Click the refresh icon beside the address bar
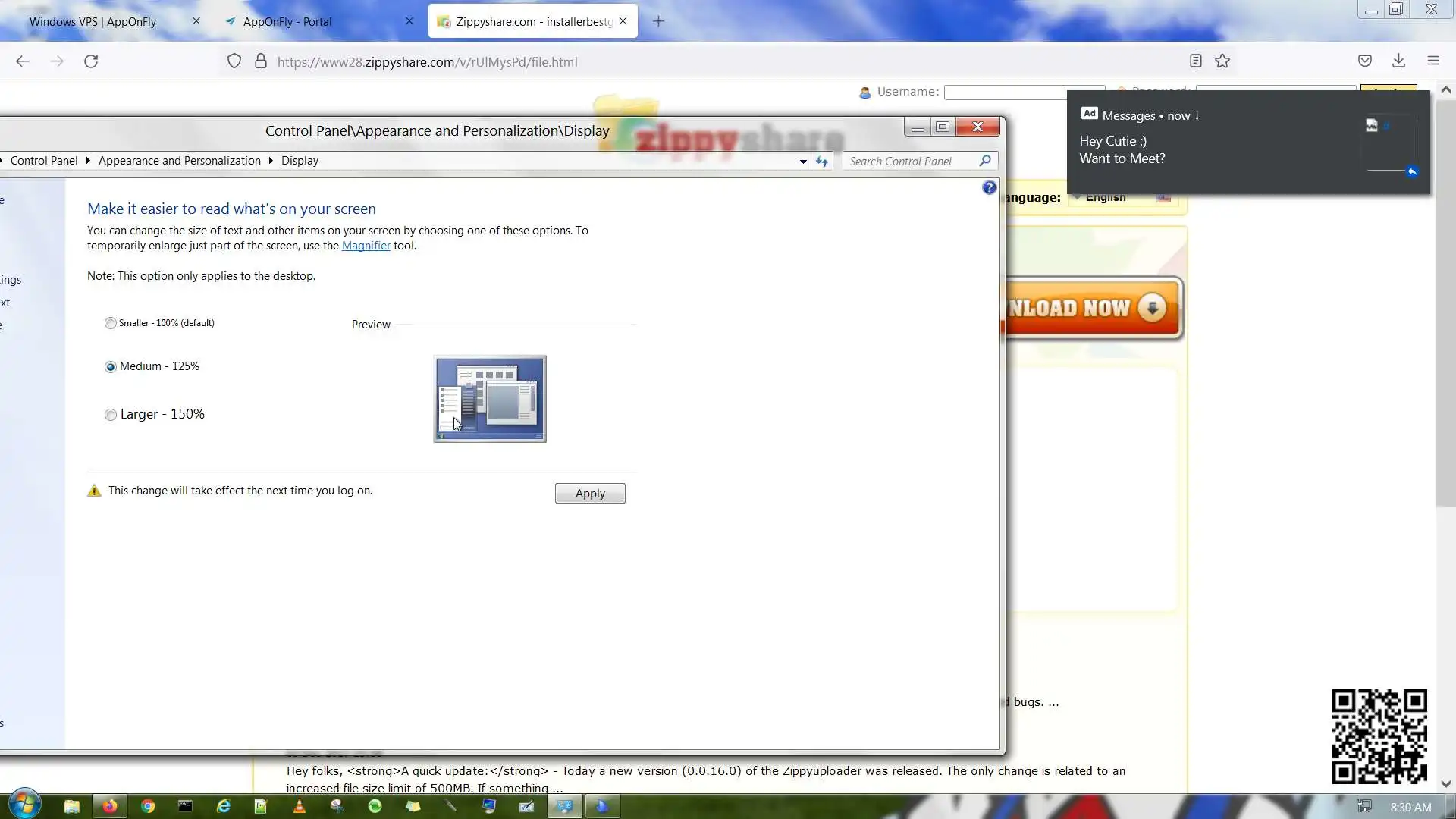 pos(822,161)
